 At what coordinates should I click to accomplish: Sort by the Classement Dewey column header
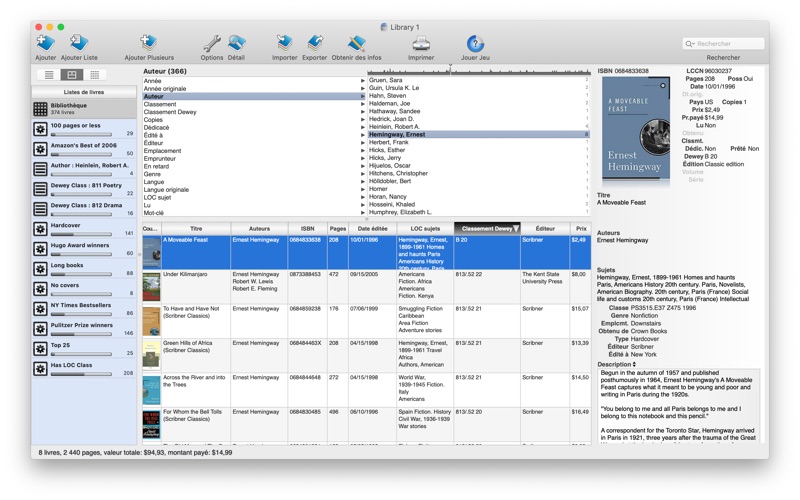[x=486, y=229]
